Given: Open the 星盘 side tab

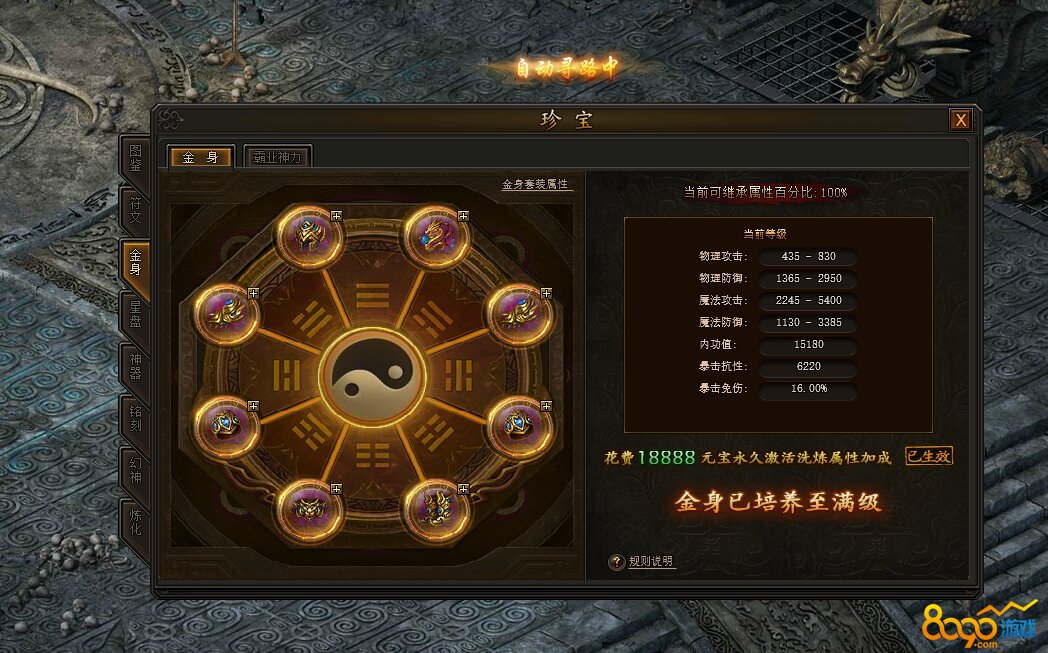Looking at the screenshot, I should (135, 314).
